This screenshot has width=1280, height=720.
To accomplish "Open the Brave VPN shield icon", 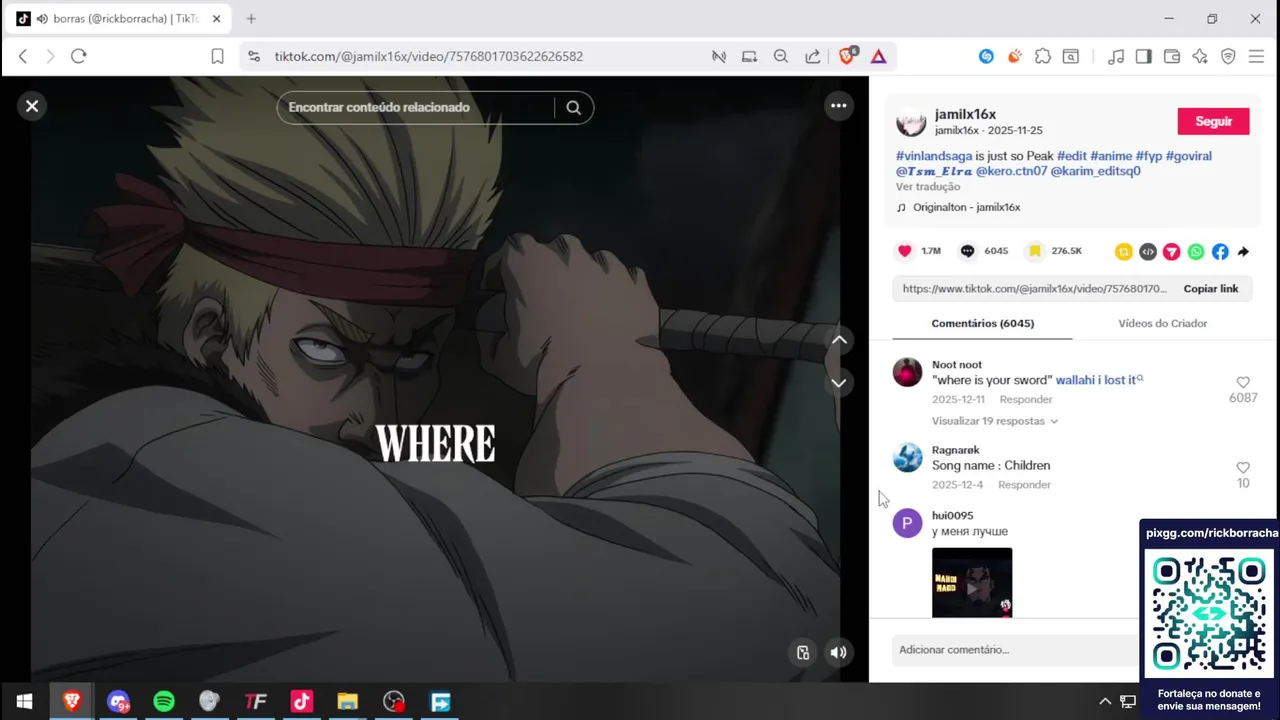I will click(1228, 57).
